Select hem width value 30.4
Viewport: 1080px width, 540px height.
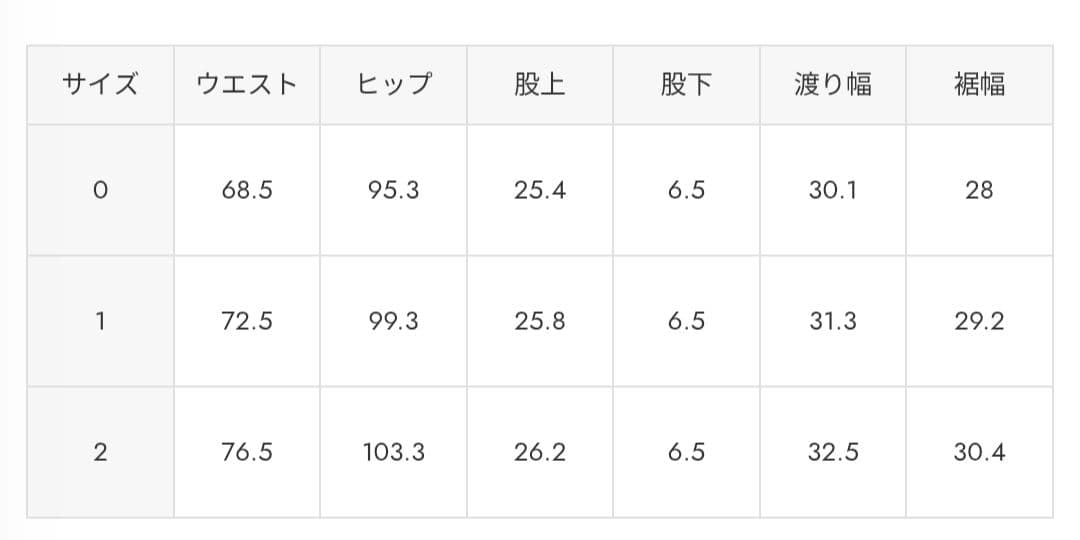(x=979, y=452)
